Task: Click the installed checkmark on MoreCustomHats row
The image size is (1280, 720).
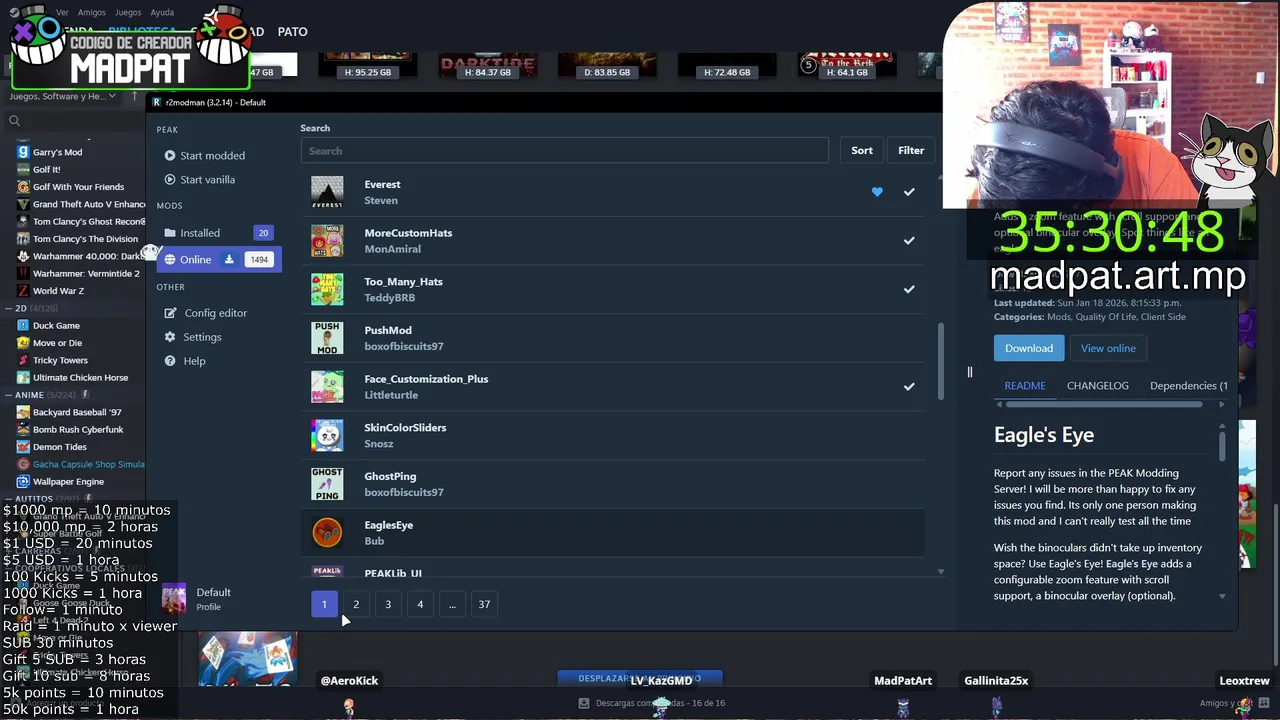Action: pos(909,241)
